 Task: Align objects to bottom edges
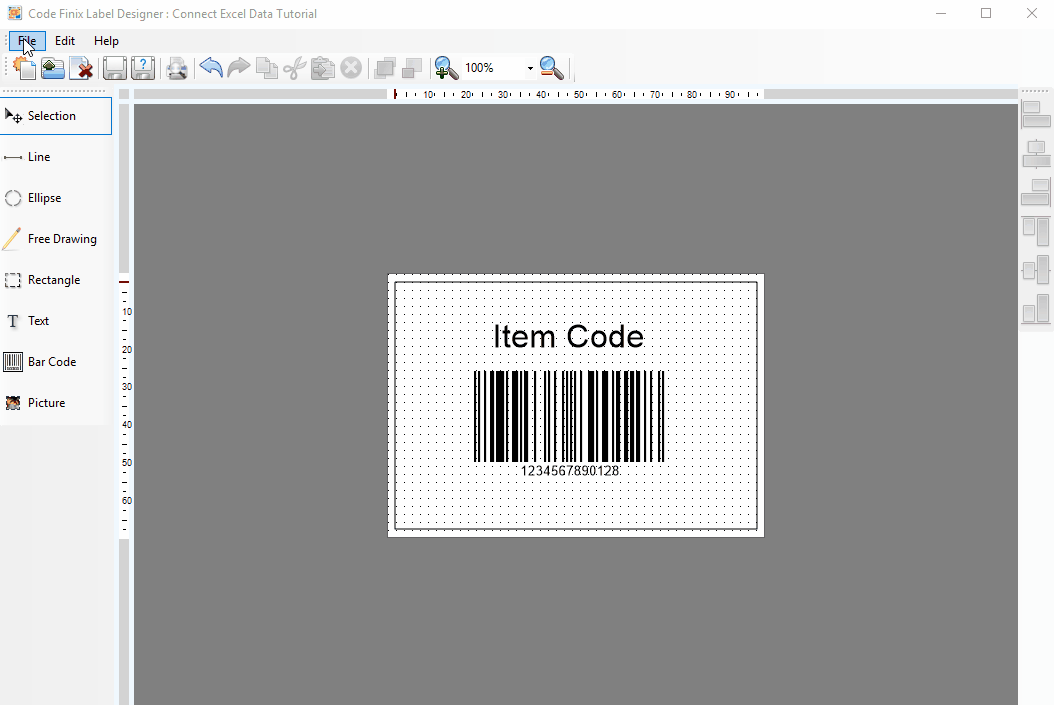coord(1036,309)
